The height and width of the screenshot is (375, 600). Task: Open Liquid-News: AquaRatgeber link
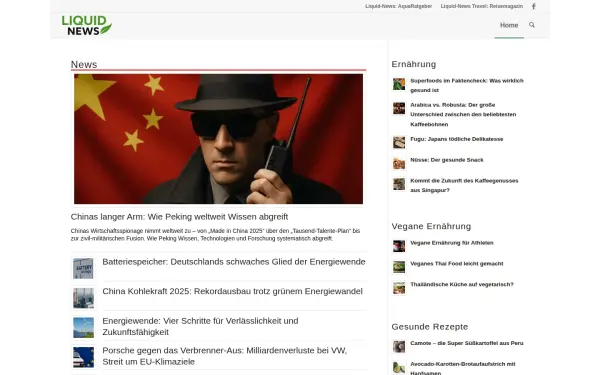(398, 6)
